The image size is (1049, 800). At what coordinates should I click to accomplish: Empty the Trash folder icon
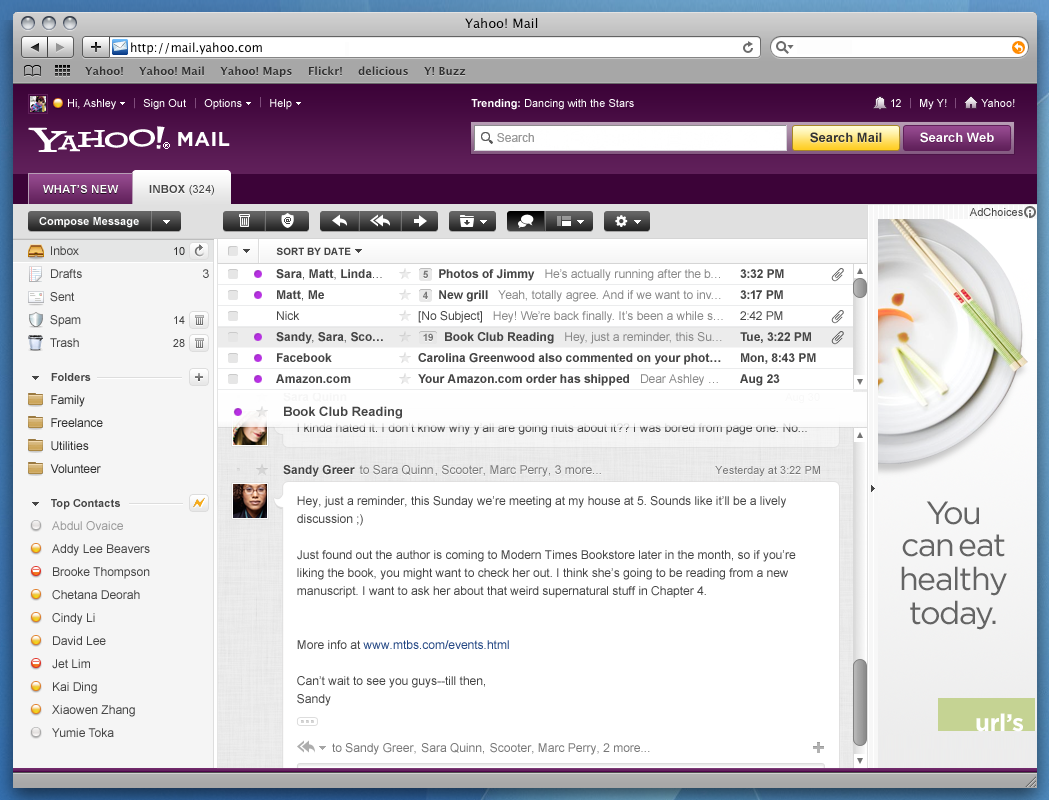(199, 343)
